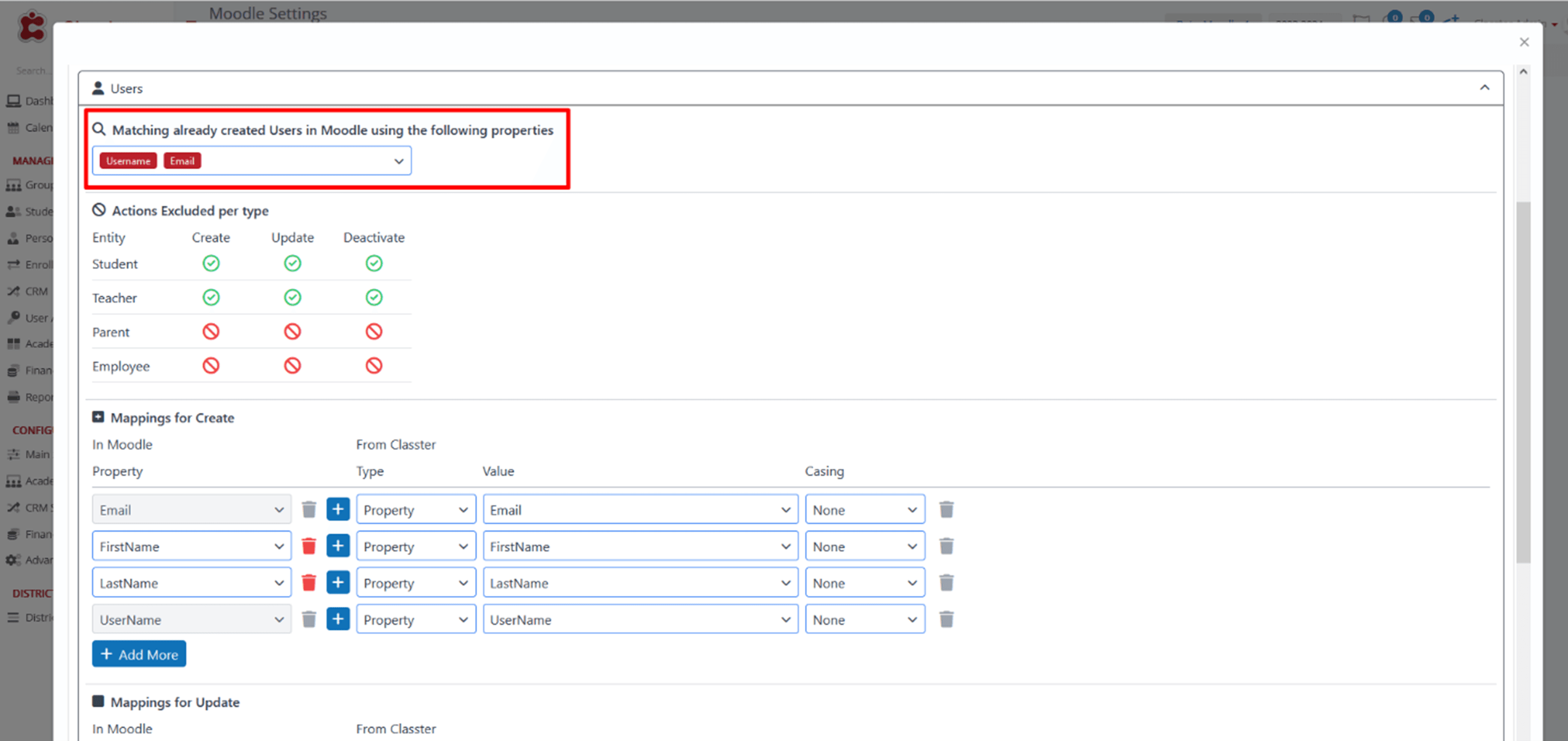The height and width of the screenshot is (741, 1568).
Task: Open the LastName Moodle property dropdown
Action: [x=192, y=583]
